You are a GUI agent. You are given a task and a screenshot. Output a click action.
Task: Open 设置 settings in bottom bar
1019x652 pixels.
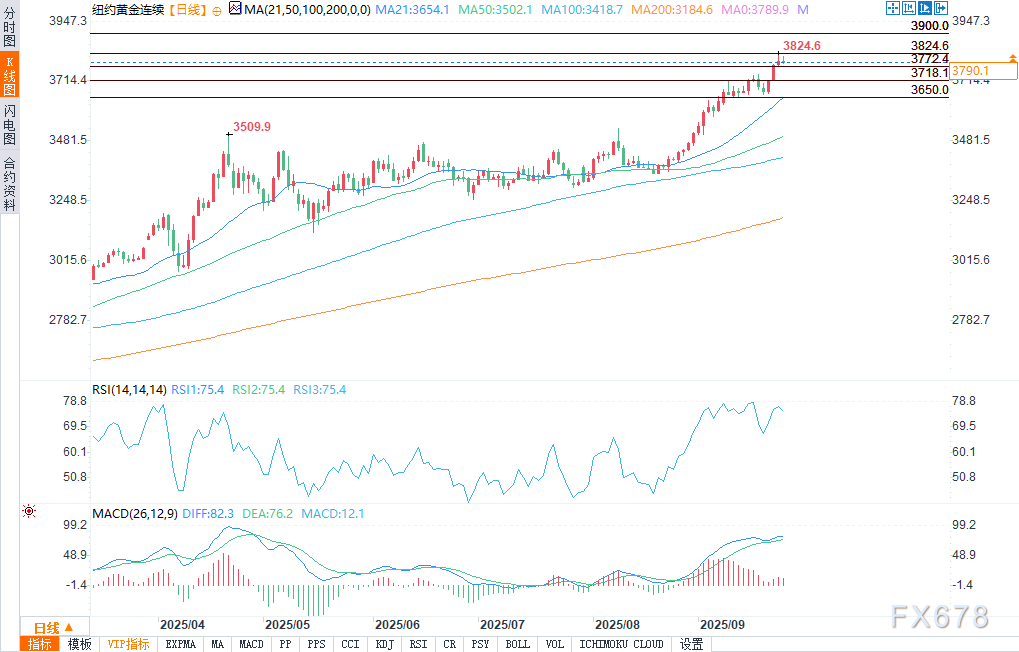click(x=691, y=644)
